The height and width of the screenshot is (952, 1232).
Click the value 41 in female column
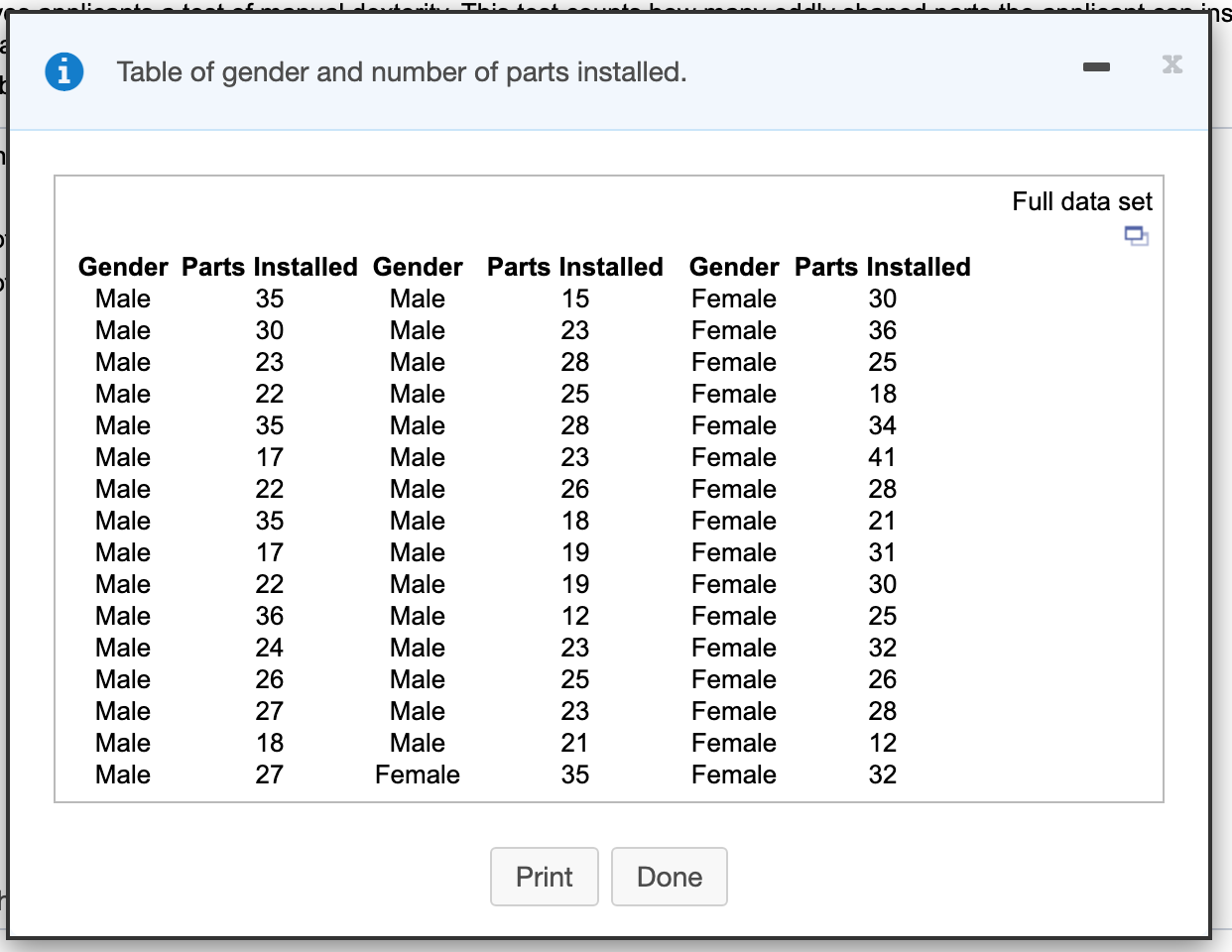(883, 457)
